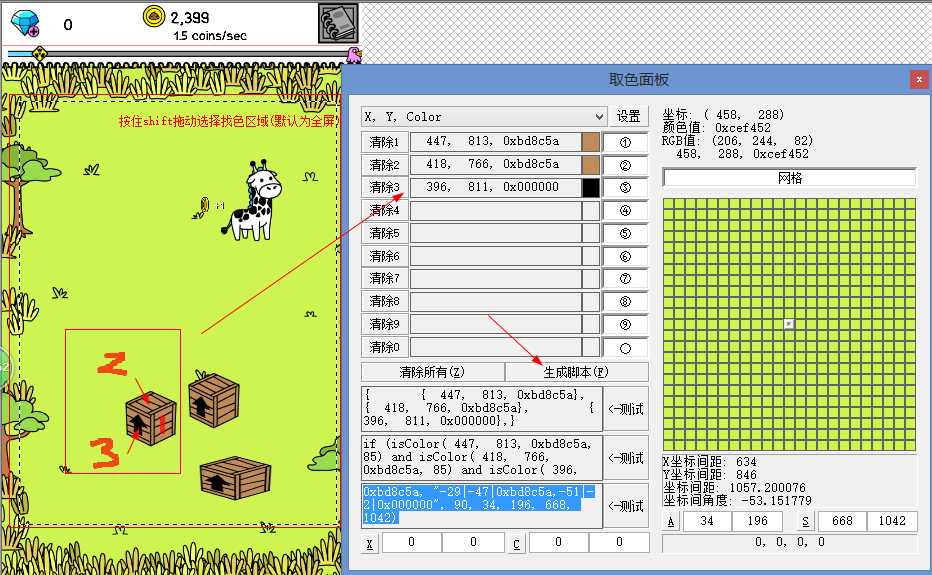Edit the field showing 196
The height and width of the screenshot is (575, 932).
click(758, 521)
